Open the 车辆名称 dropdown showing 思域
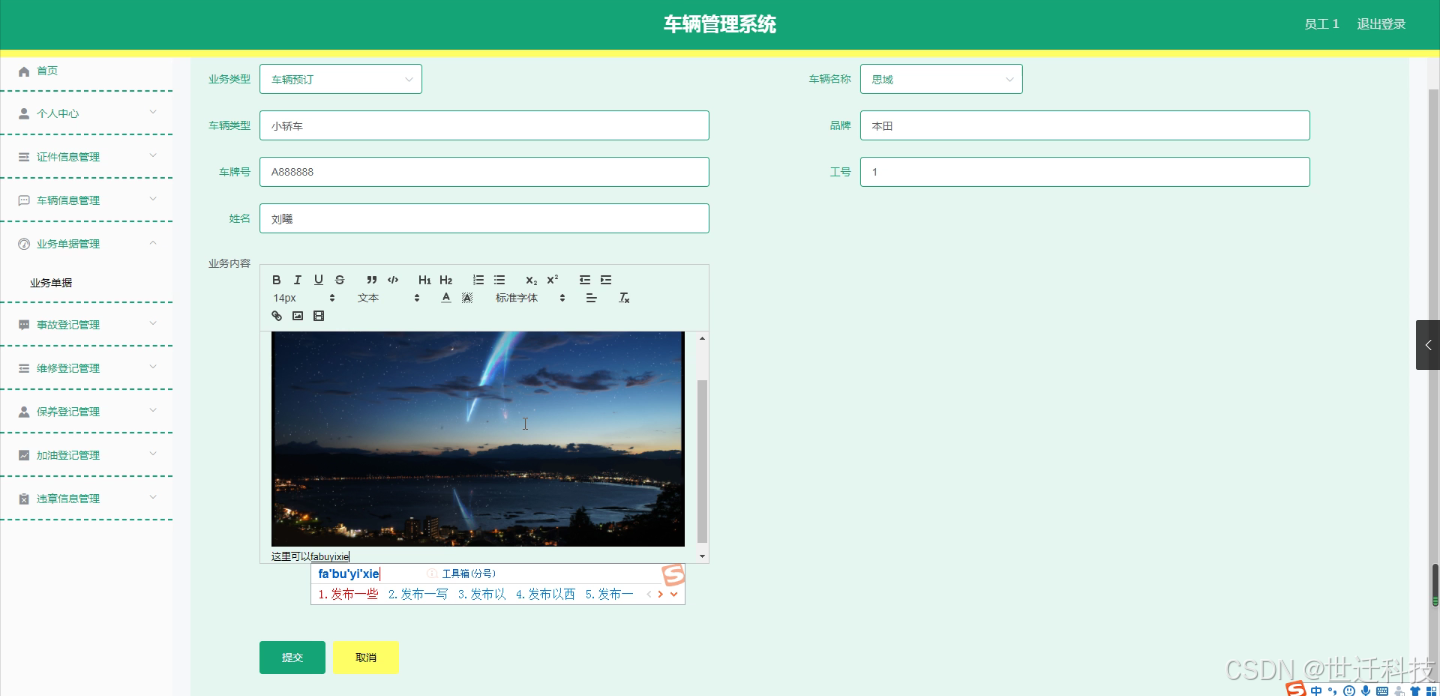The image size is (1440, 696). click(940, 78)
